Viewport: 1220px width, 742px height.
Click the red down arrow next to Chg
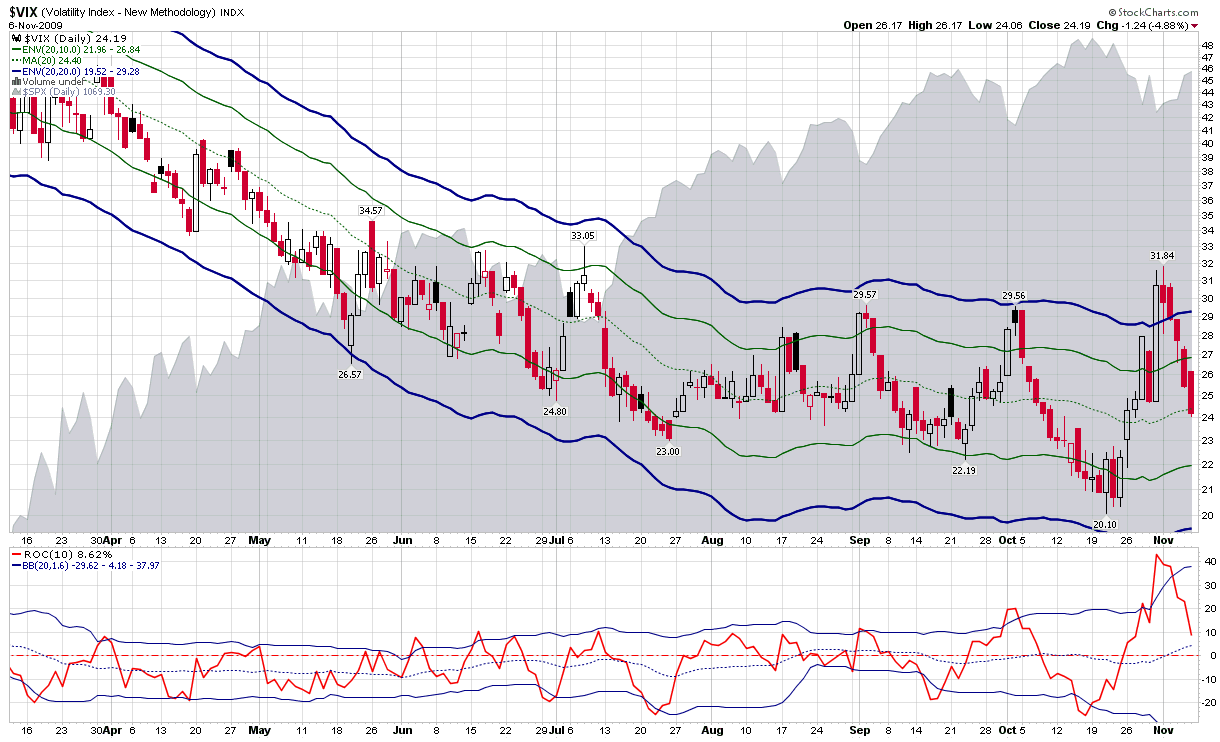click(x=1196, y=25)
